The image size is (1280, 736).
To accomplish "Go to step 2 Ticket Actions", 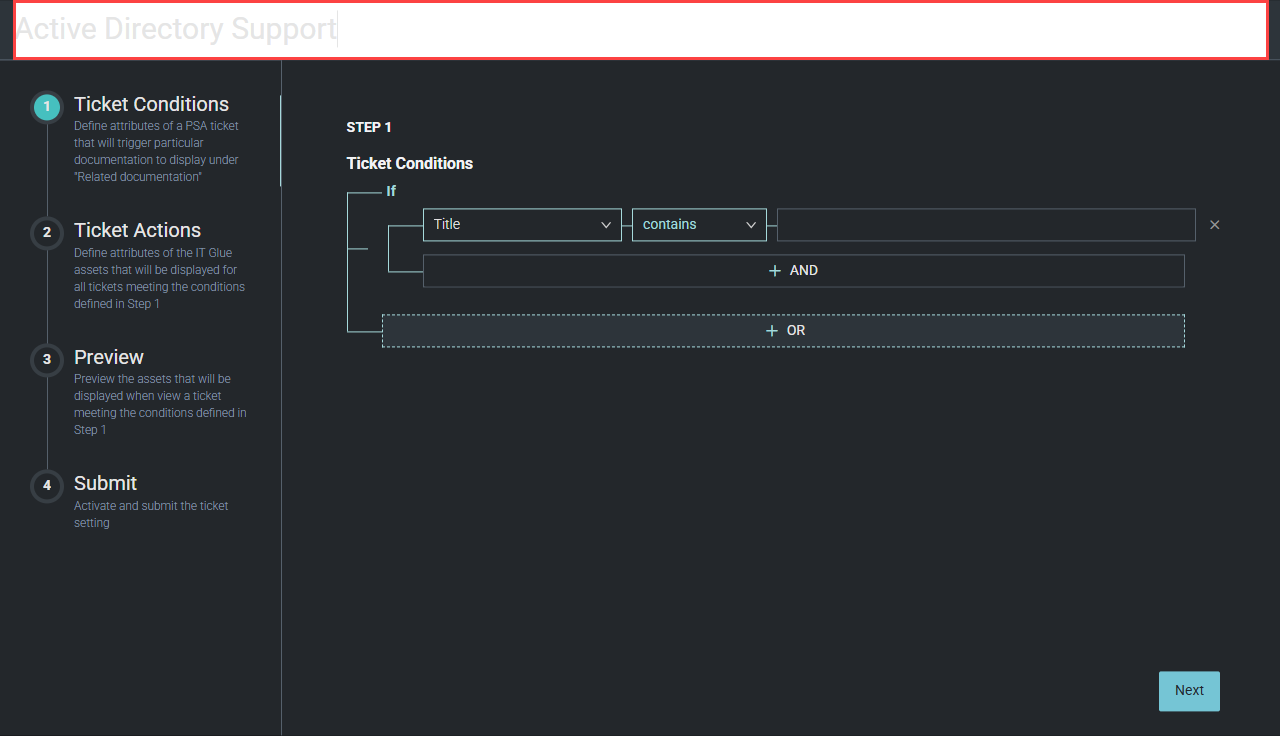I will point(137,230).
